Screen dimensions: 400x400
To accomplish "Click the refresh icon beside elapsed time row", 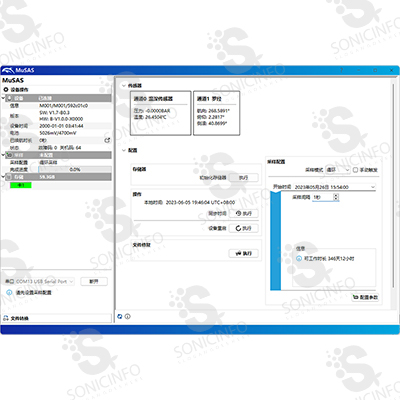I will 107,141.
